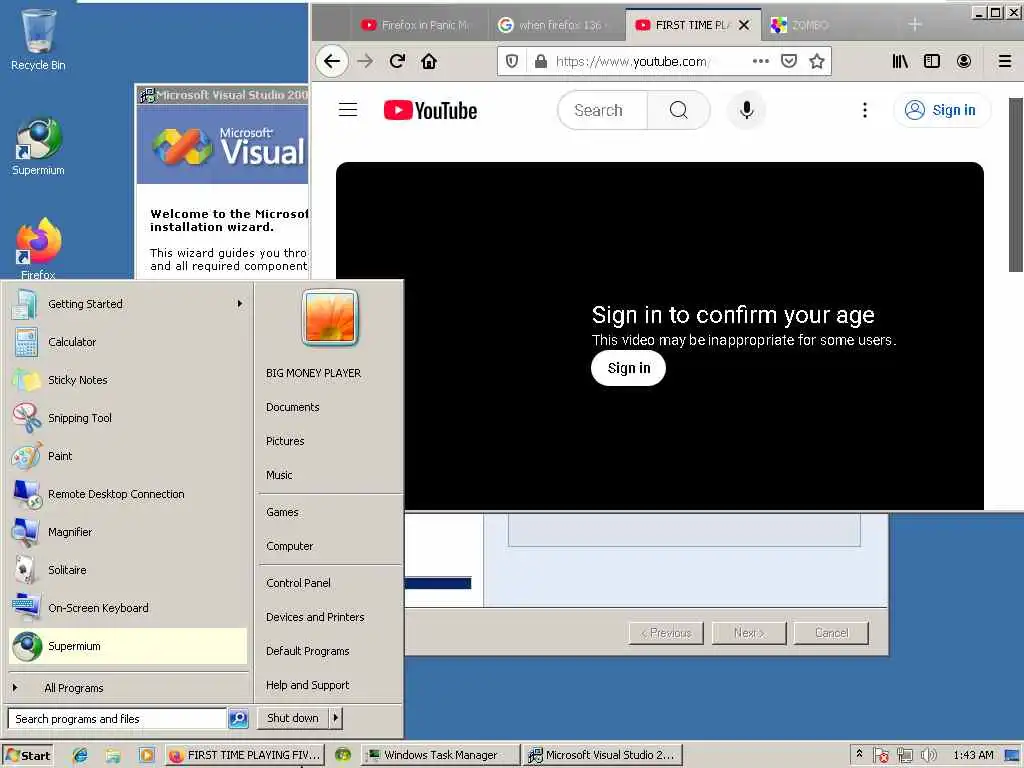This screenshot has height=768, width=1024.
Task: Open Calculator from the Start menu
Action: (x=128, y=342)
